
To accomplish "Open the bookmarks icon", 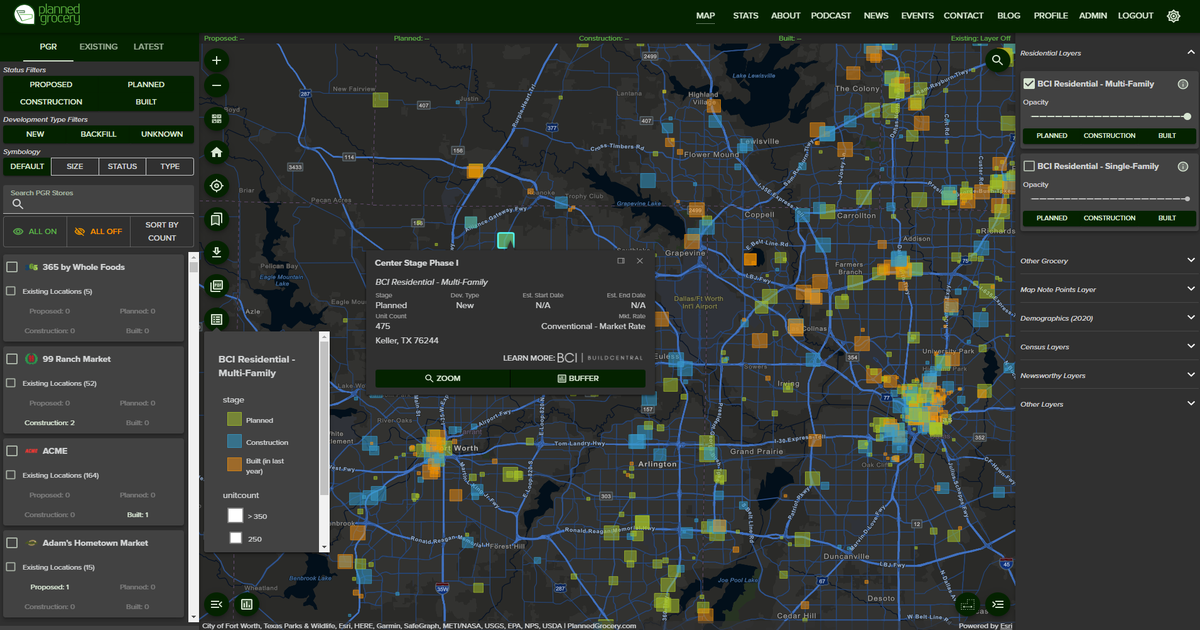I will pyautogui.click(x=216, y=218).
